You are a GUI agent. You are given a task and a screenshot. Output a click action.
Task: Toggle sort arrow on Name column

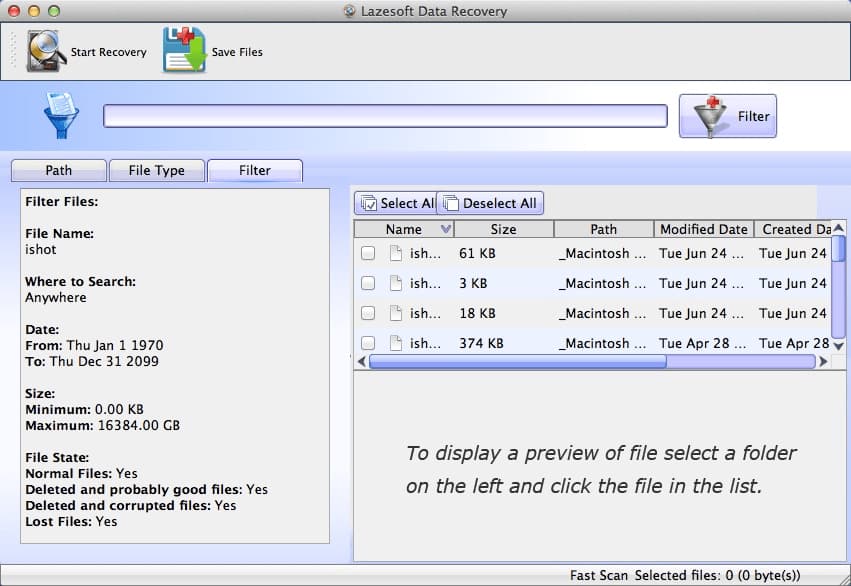click(x=446, y=229)
